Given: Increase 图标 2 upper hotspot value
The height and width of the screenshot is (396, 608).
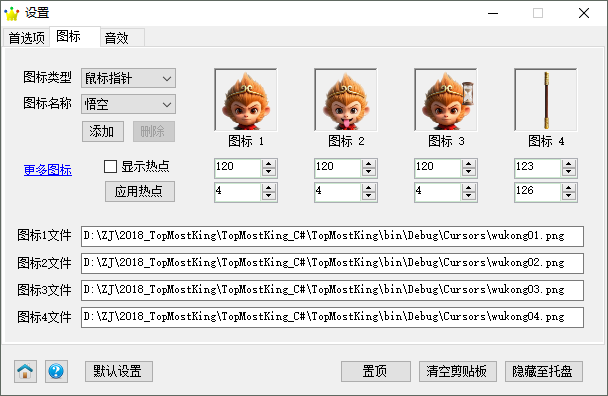Looking at the screenshot, I should click(369, 164).
